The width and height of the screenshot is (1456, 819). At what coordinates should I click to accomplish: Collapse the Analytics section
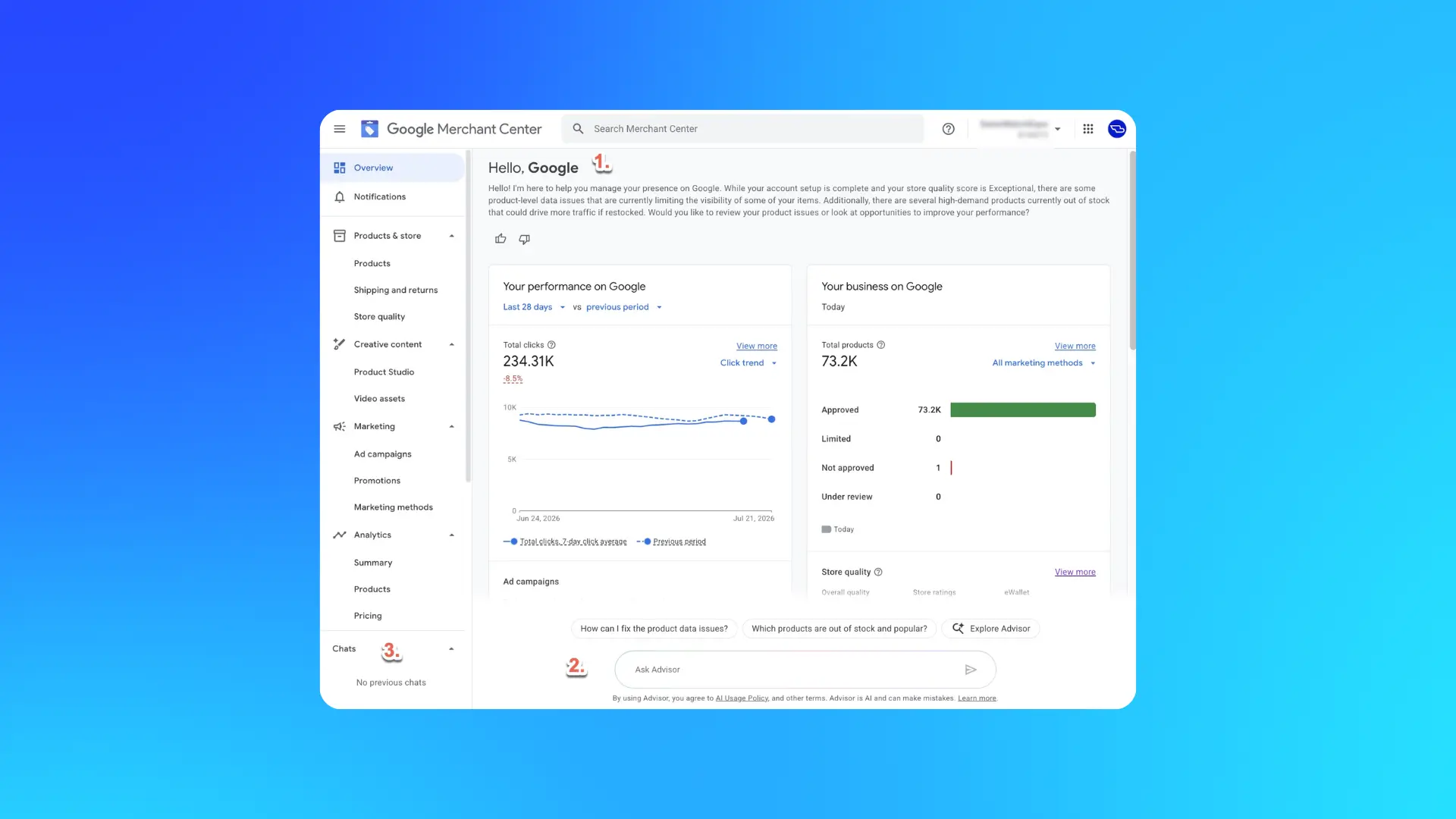click(x=451, y=535)
